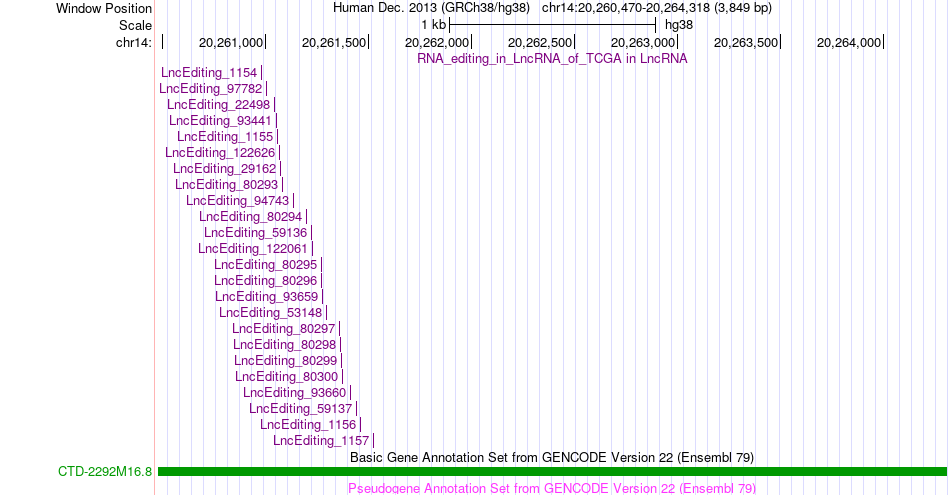
Task: Open the LncEditing_93441 feature
Action: coord(221,121)
